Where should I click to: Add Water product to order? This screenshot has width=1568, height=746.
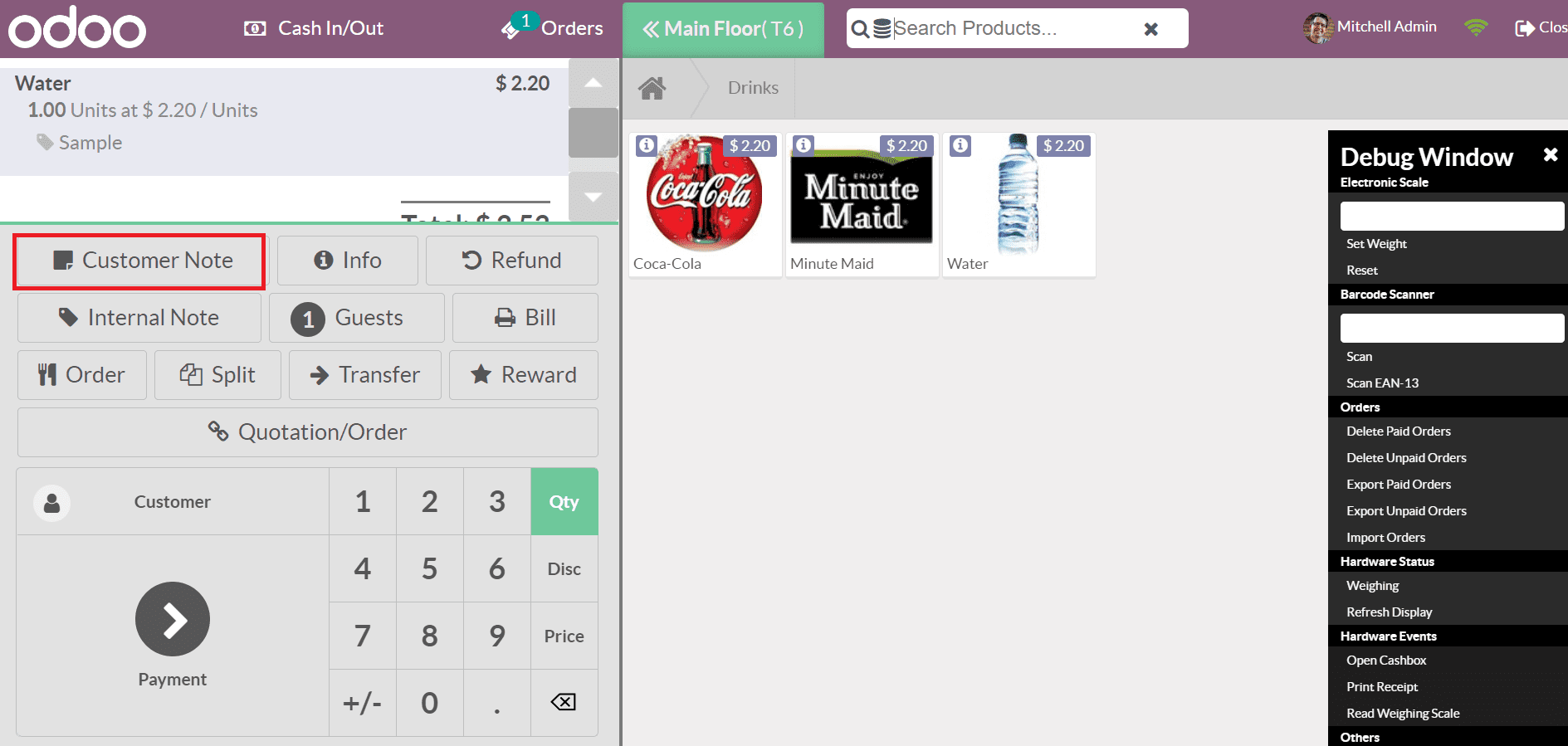coord(1019,204)
